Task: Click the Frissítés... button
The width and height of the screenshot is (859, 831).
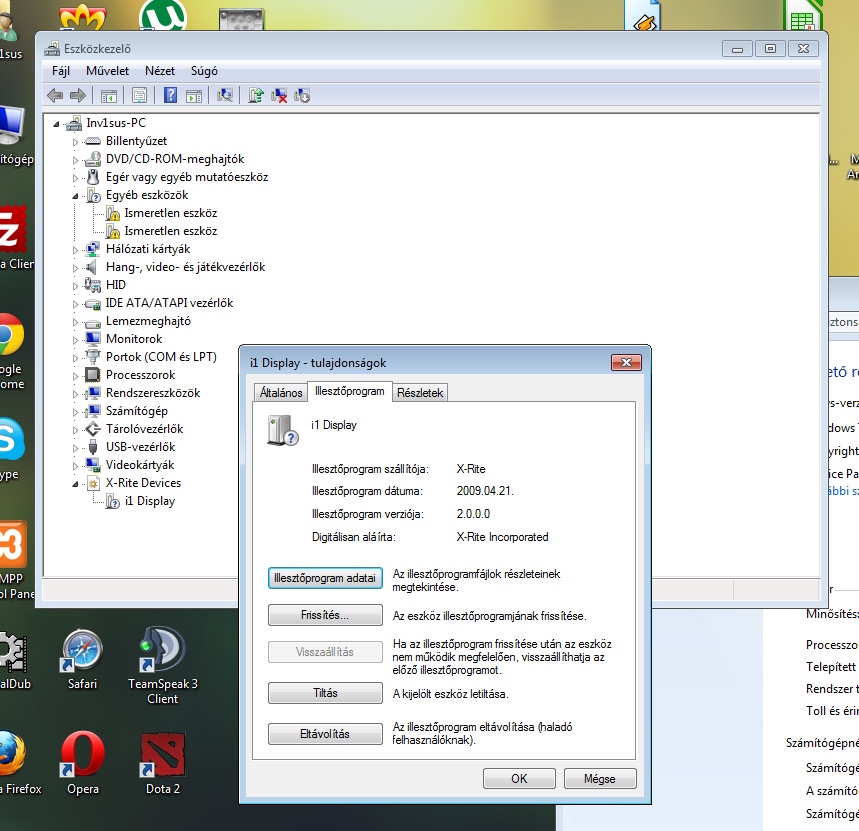Action: tap(325, 615)
